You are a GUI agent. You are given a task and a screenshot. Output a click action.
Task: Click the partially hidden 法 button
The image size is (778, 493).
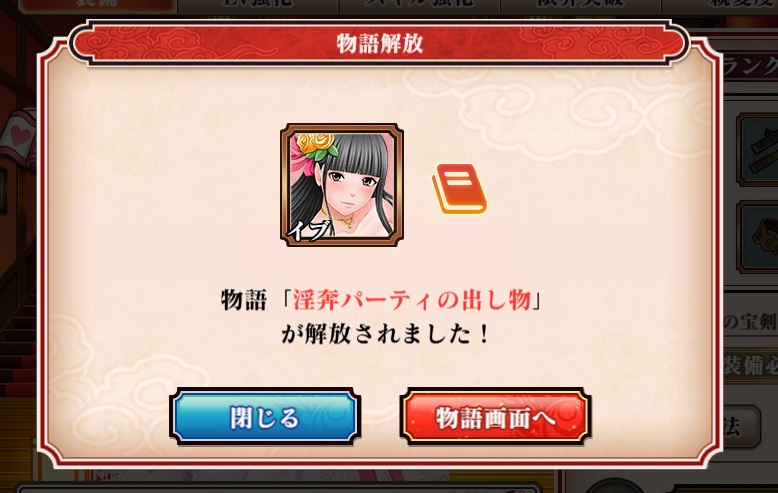click(740, 428)
